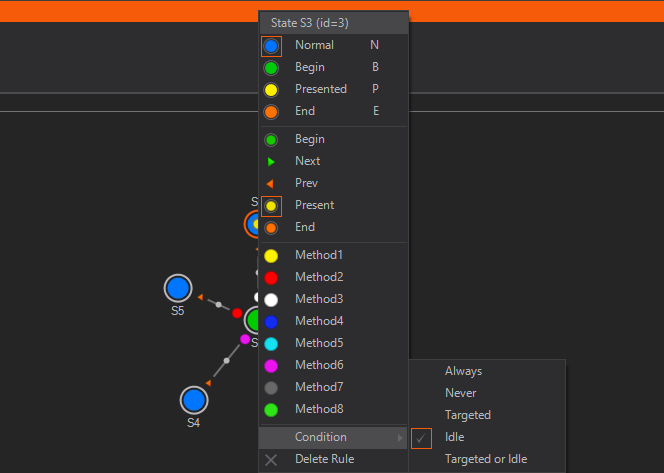Choose Method4 from context menu
Image resolution: width=664 pixels, height=473 pixels.
coord(319,321)
